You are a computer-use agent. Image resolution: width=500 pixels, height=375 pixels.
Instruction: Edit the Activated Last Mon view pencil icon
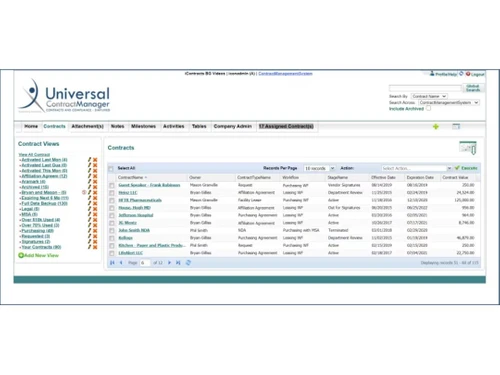click(x=89, y=160)
